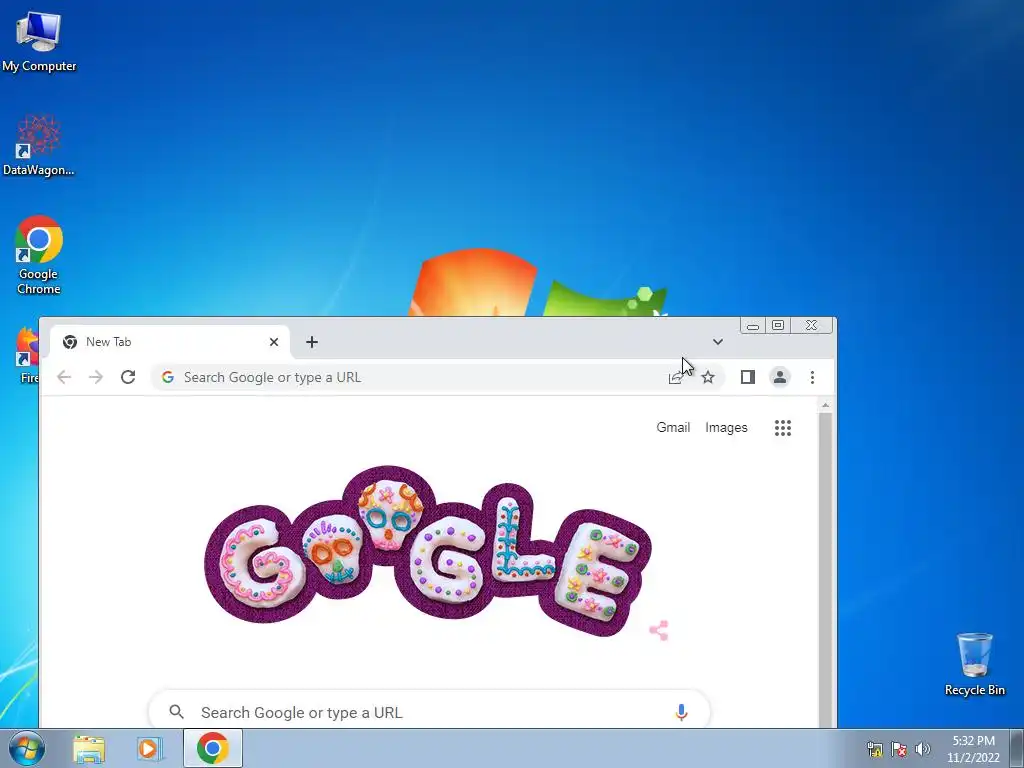
Task: Expand the tab search chevron
Action: pyautogui.click(x=718, y=342)
